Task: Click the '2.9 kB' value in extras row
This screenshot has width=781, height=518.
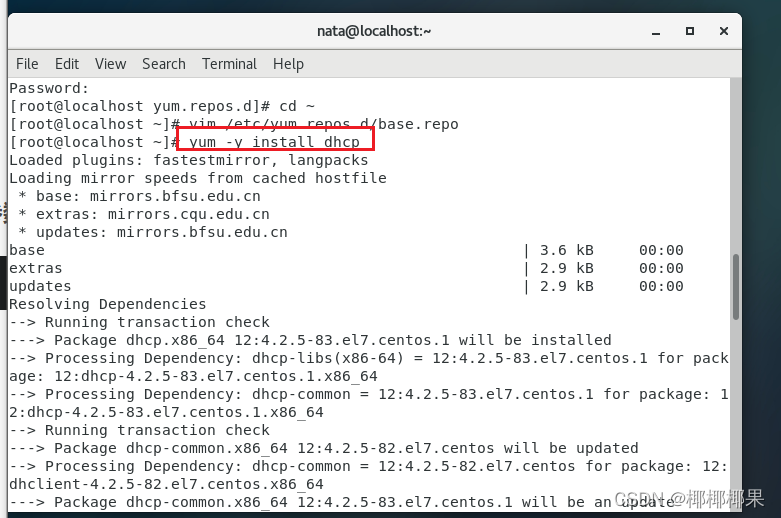Action: [x=567, y=268]
